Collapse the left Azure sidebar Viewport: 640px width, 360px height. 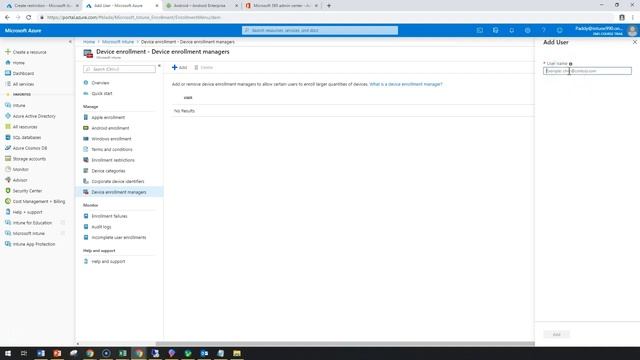pyautogui.click(x=70, y=42)
